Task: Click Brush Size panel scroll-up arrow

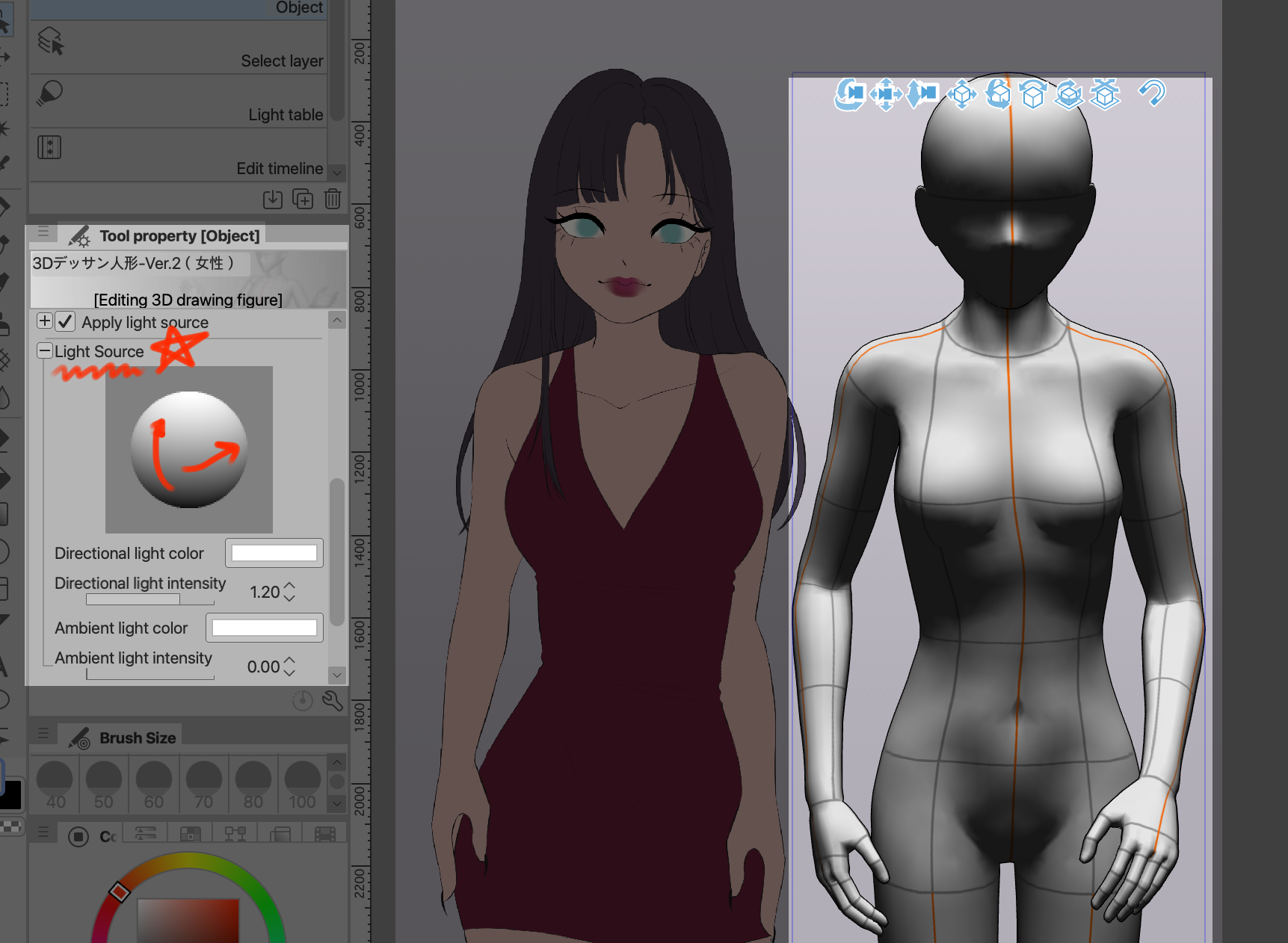Action: [337, 762]
